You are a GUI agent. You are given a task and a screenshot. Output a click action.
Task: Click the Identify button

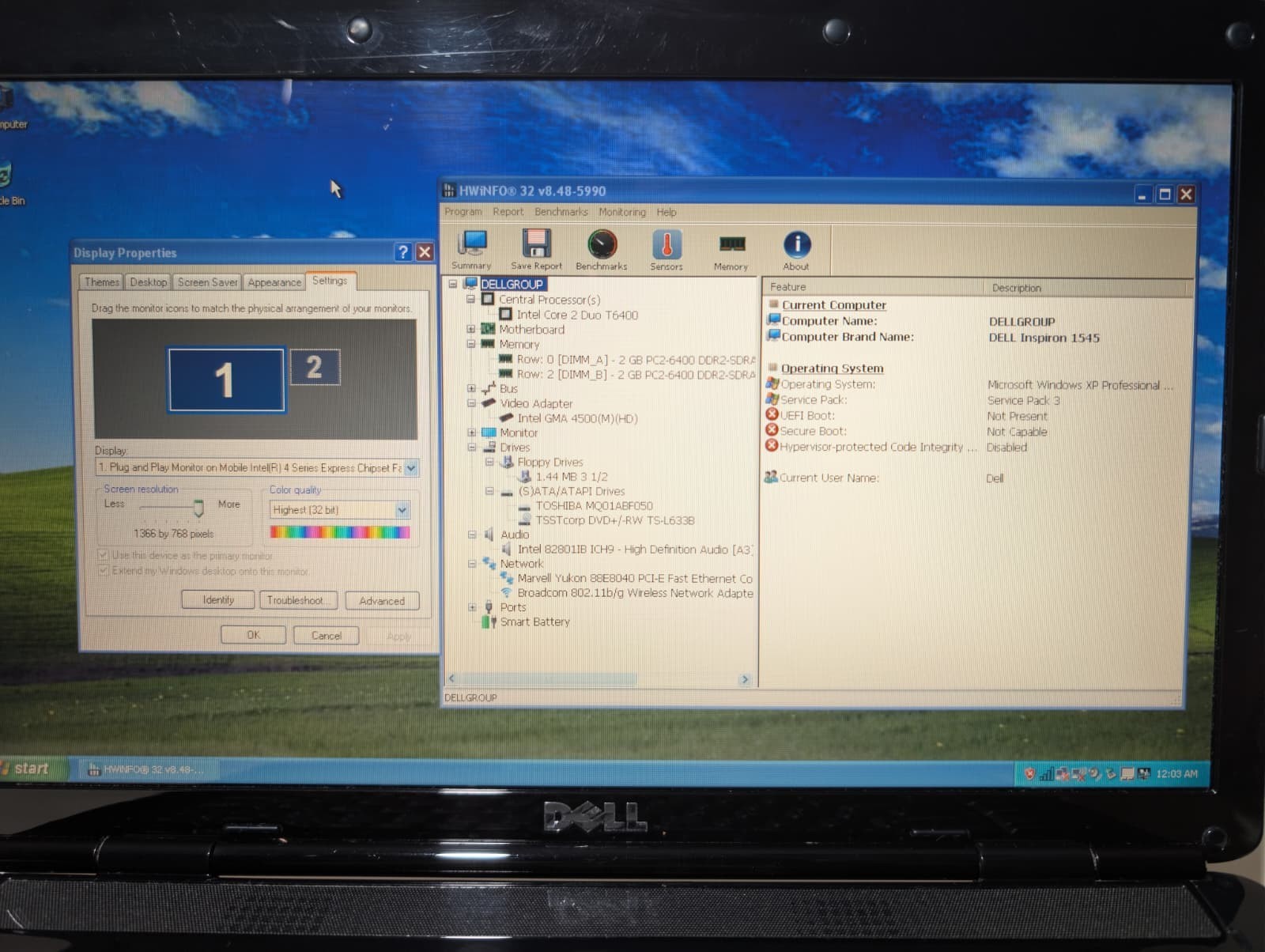(x=218, y=600)
